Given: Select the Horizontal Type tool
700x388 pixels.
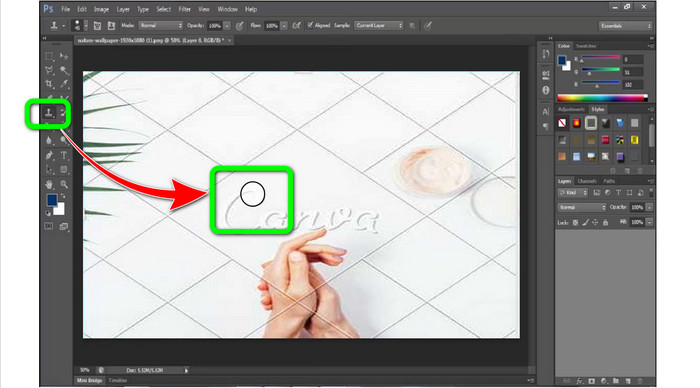Looking at the screenshot, I should [64, 155].
